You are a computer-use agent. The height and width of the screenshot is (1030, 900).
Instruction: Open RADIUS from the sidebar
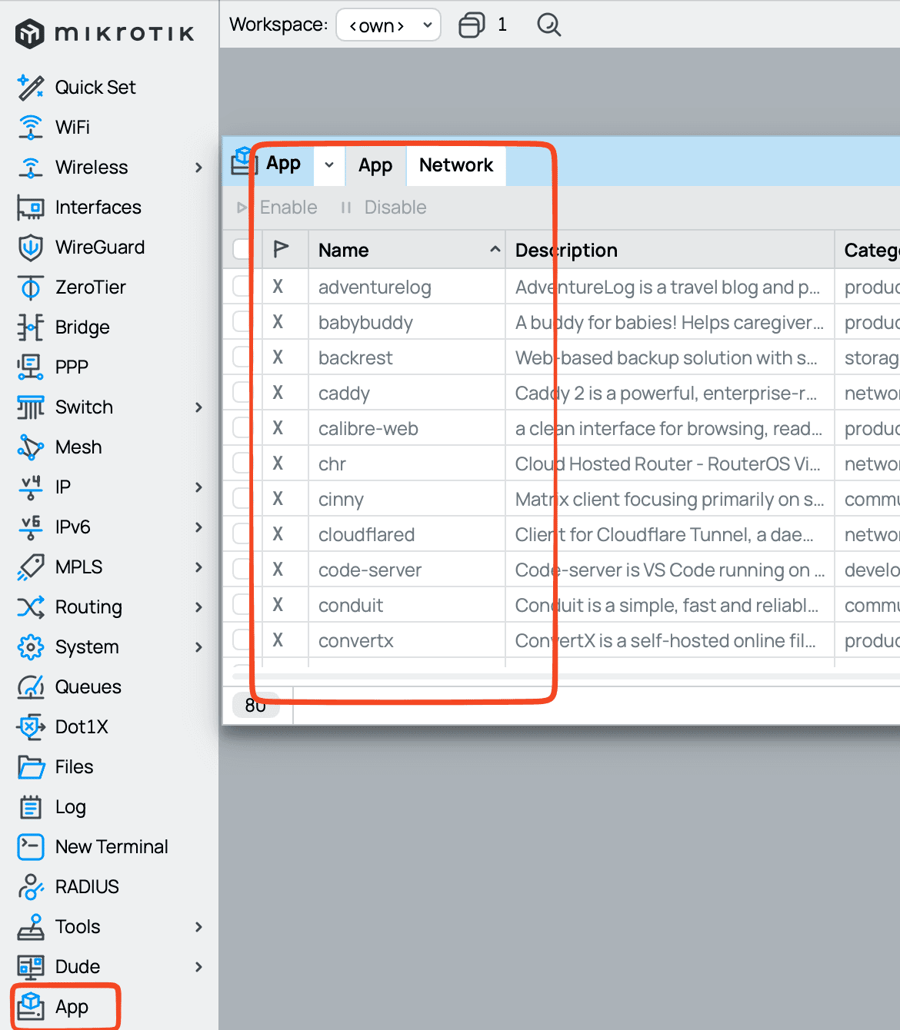point(68,887)
